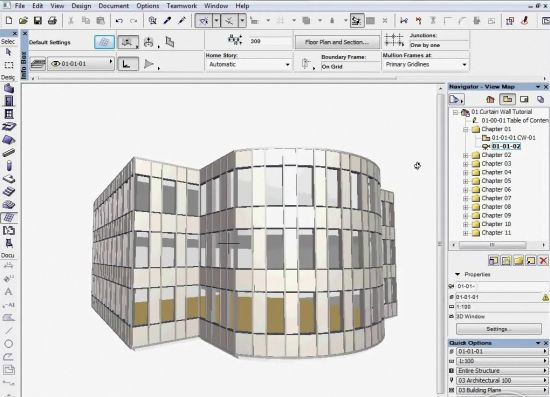Open the Home Story Automatic dropdown
The width and height of the screenshot is (550, 397).
tap(249, 65)
